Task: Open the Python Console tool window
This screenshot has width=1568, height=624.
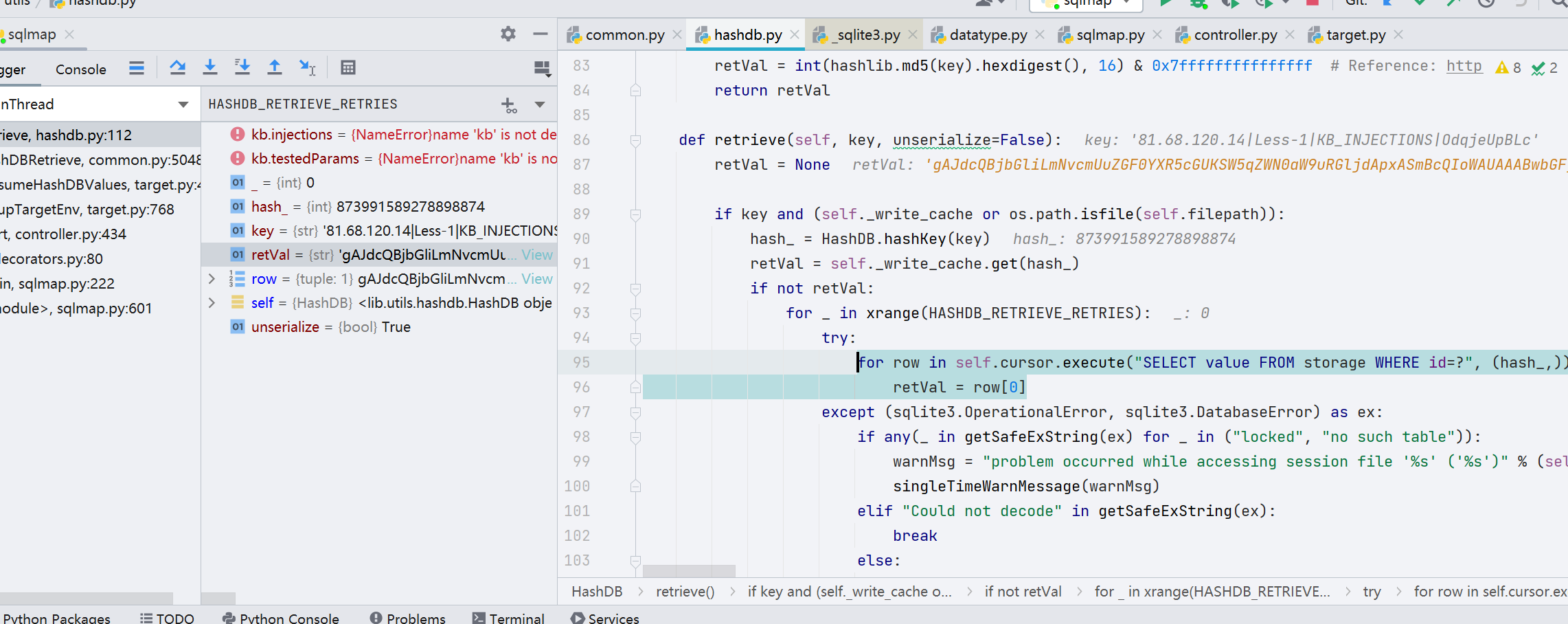Action: 281,617
